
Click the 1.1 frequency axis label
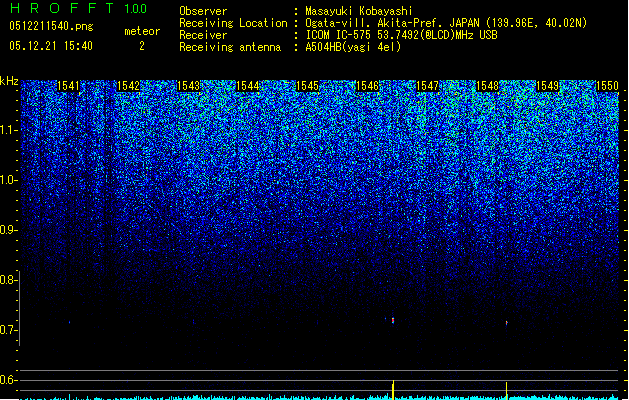click(x=8, y=130)
